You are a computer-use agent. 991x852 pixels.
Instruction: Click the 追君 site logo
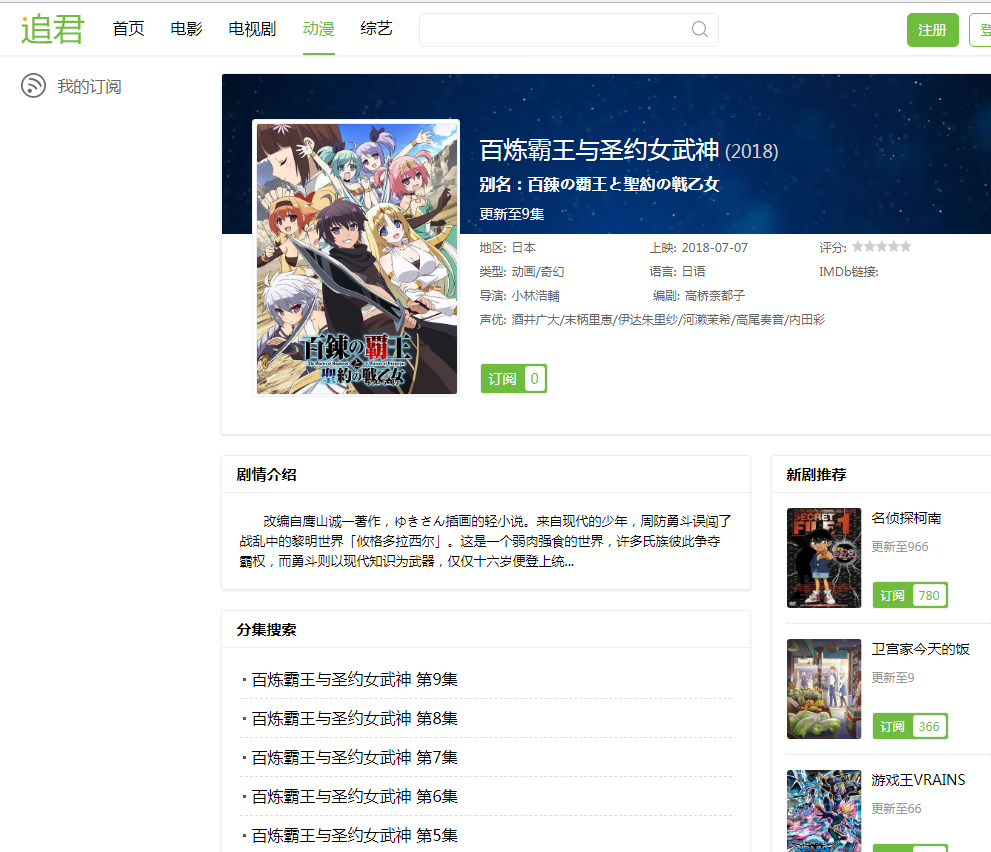[52, 29]
